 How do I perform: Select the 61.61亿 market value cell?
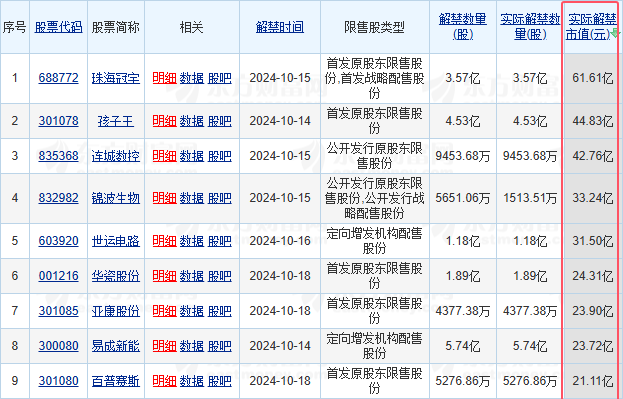tap(592, 78)
